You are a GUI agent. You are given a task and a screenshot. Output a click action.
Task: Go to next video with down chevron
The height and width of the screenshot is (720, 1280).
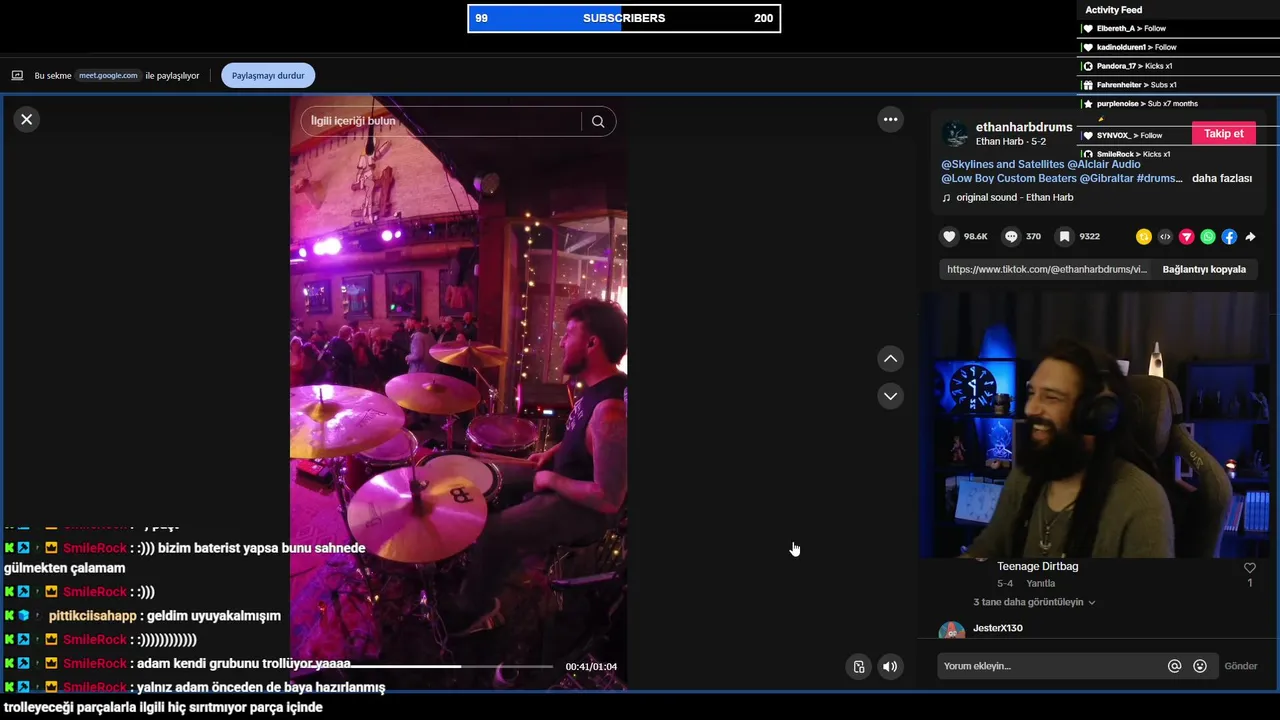coord(890,396)
